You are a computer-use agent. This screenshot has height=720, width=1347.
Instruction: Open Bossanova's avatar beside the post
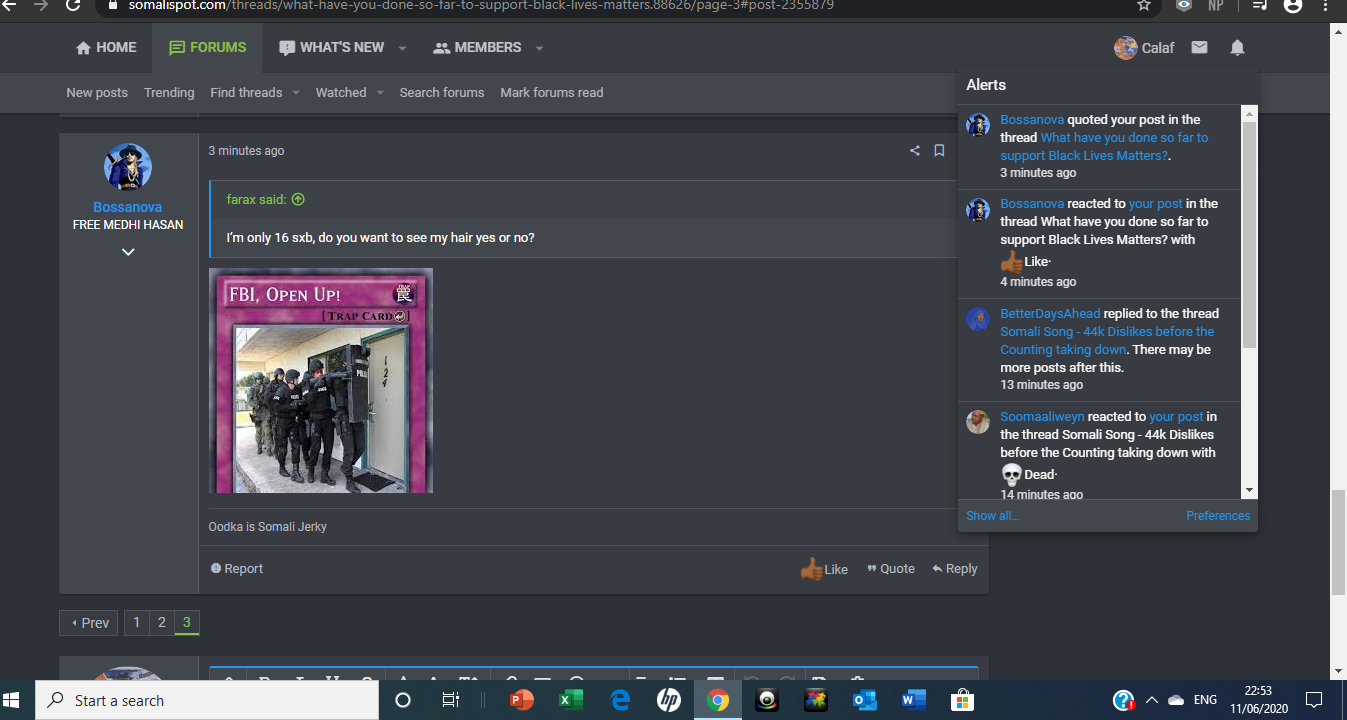[x=128, y=167]
